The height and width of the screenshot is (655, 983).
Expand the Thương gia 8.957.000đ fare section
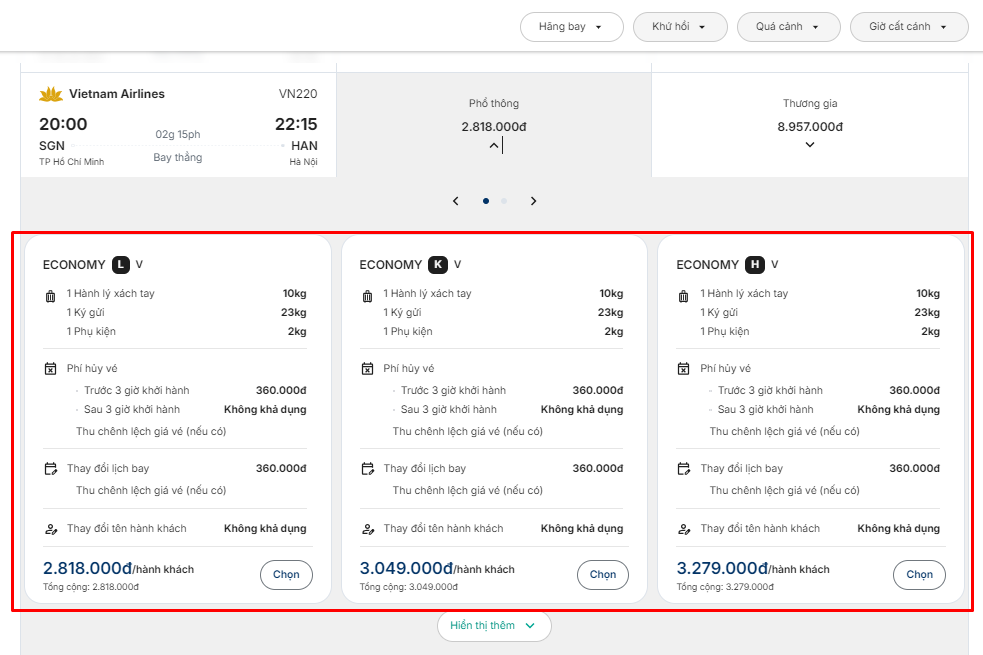click(x=810, y=145)
